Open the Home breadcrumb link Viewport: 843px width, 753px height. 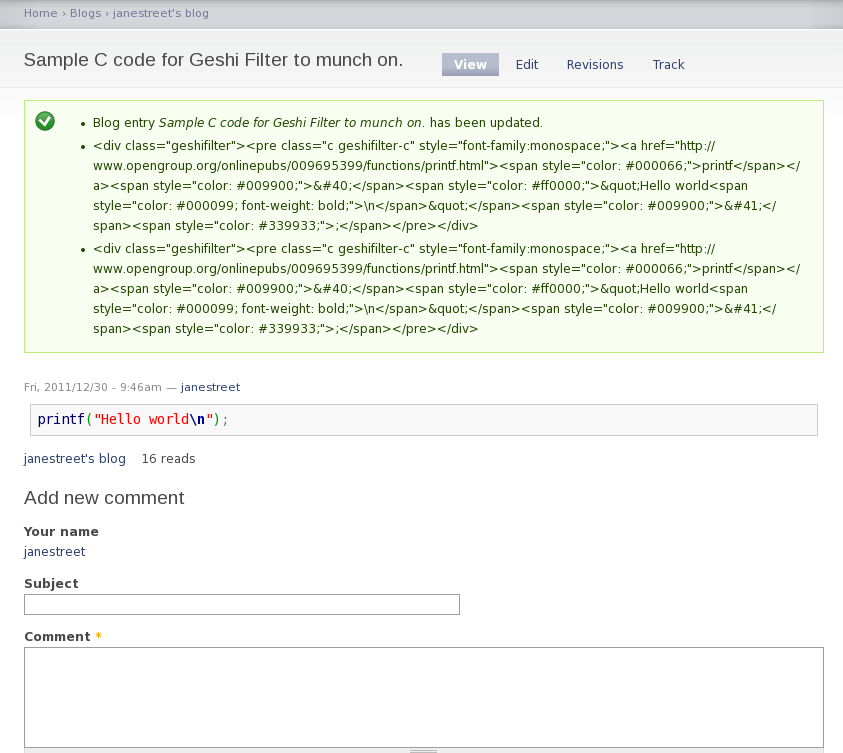[40, 13]
